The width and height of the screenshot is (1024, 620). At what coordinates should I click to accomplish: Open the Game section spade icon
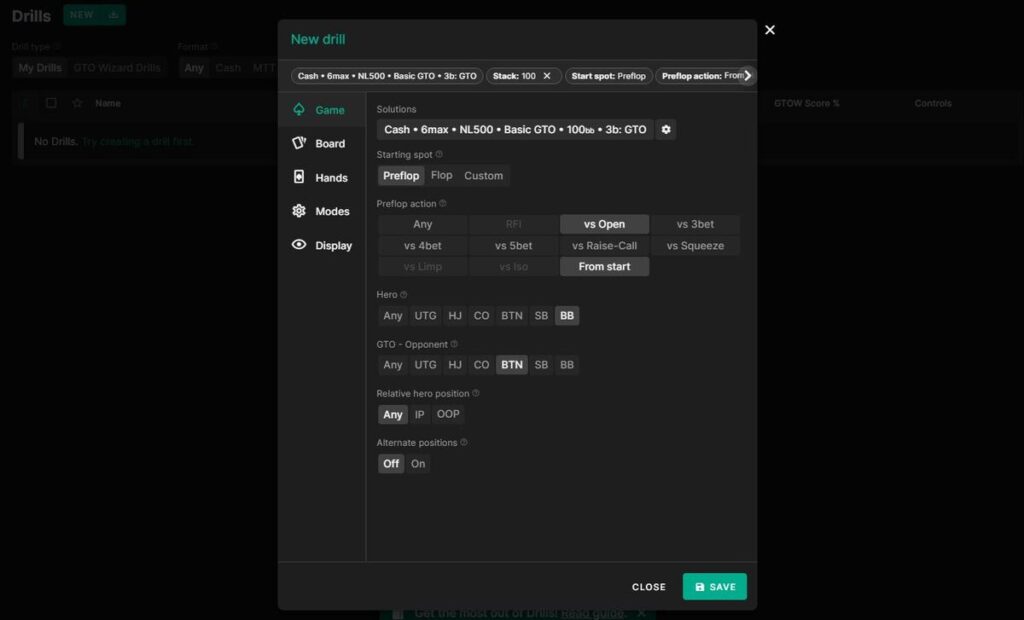click(299, 110)
